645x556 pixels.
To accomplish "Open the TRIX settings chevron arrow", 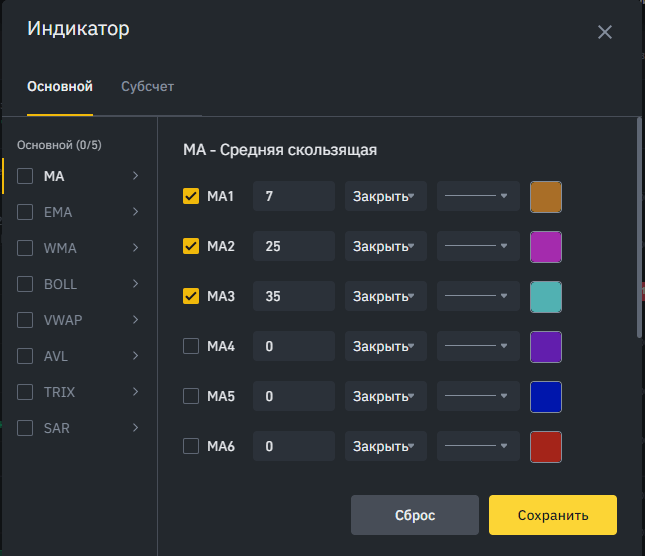I will [x=135, y=392].
